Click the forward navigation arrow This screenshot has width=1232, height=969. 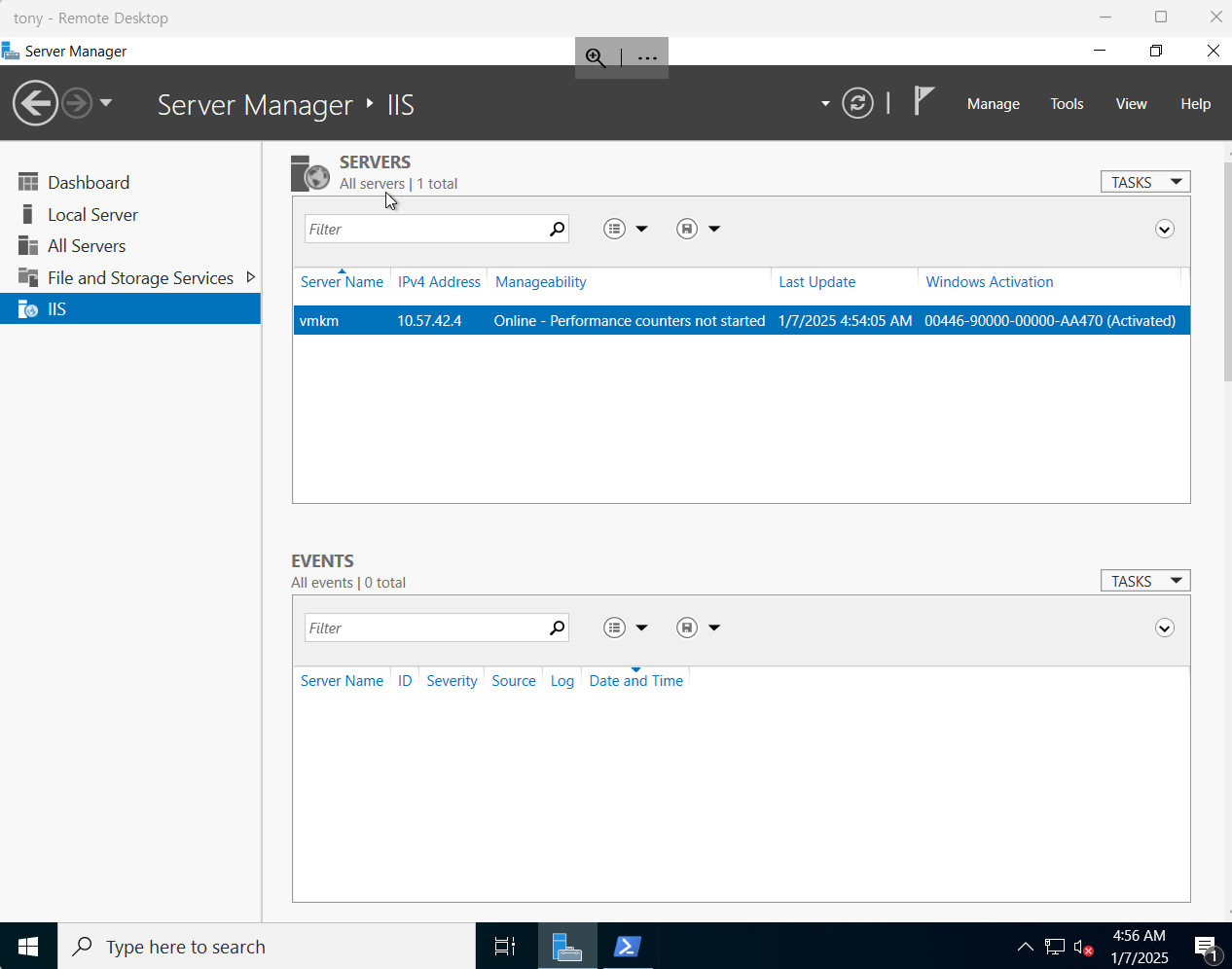tap(77, 103)
